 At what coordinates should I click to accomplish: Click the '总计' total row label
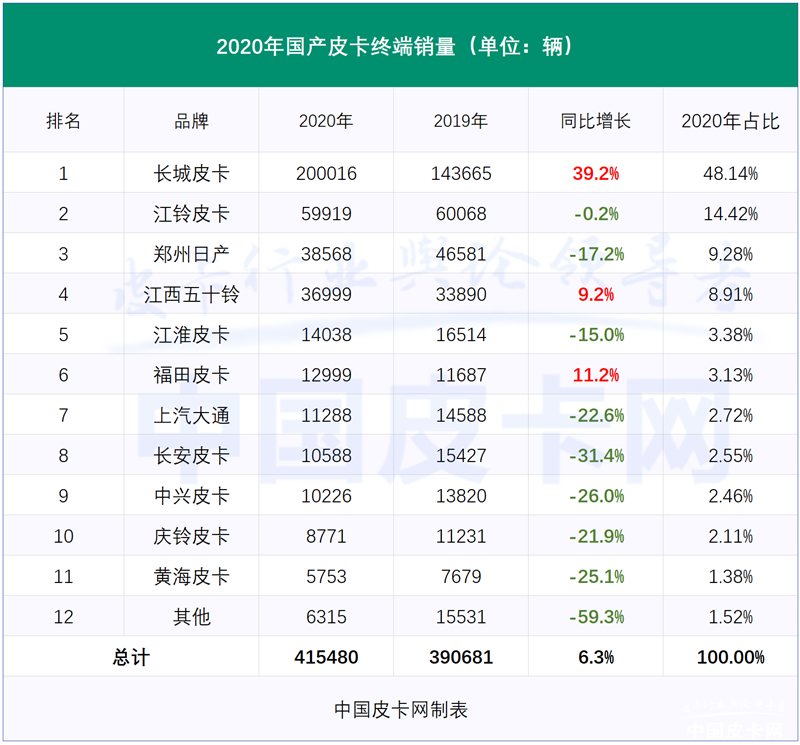[131, 657]
